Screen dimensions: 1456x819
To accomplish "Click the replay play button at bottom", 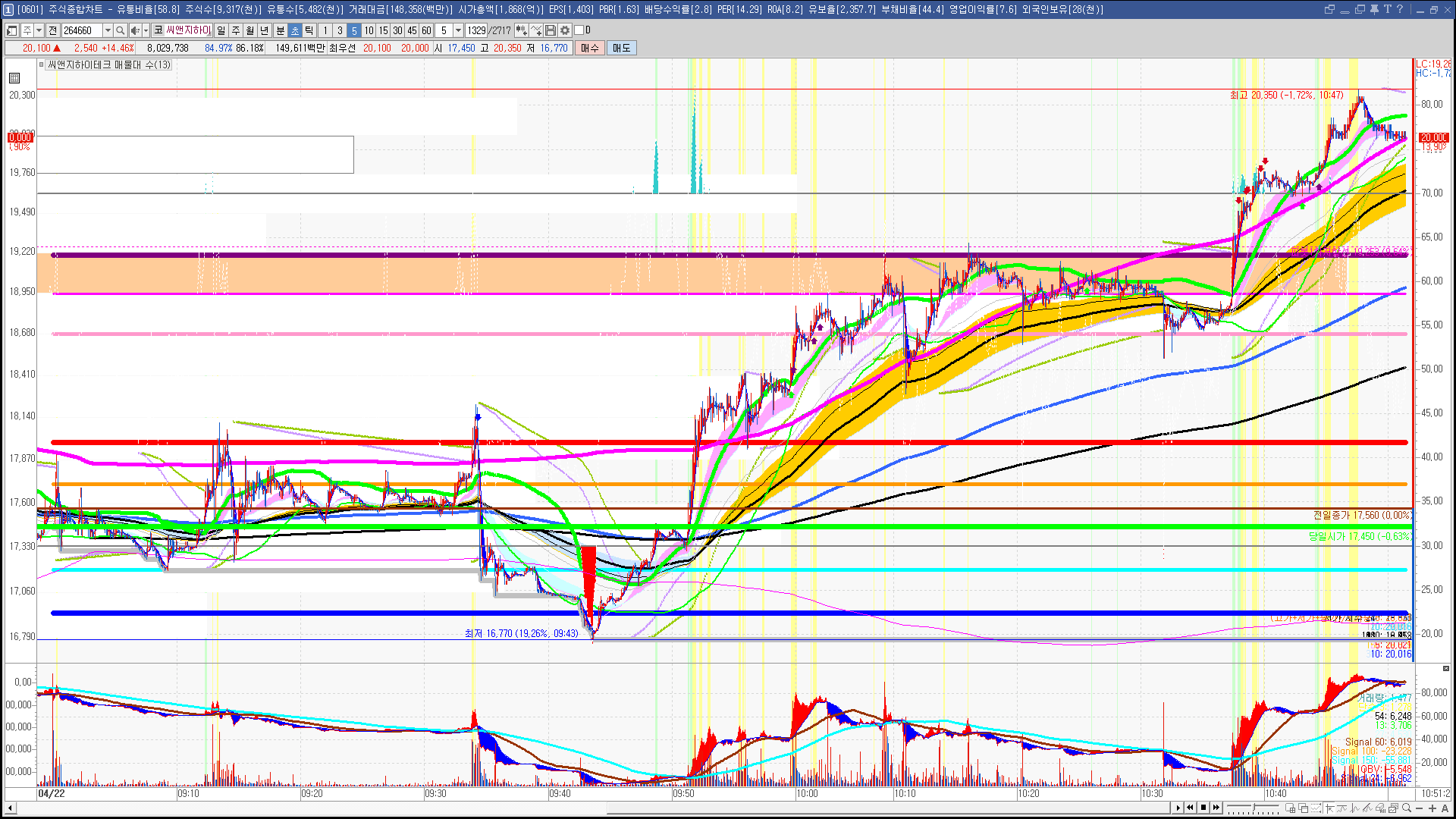I will 1178,808.
